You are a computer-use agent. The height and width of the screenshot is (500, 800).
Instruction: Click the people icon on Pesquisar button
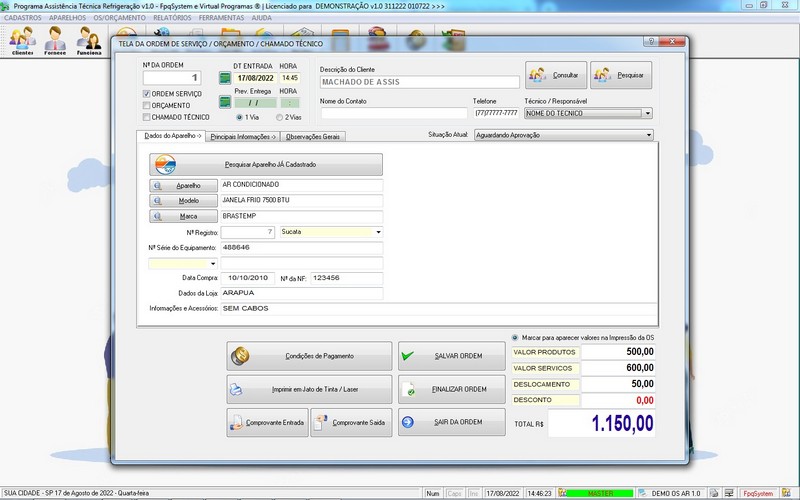coord(602,75)
